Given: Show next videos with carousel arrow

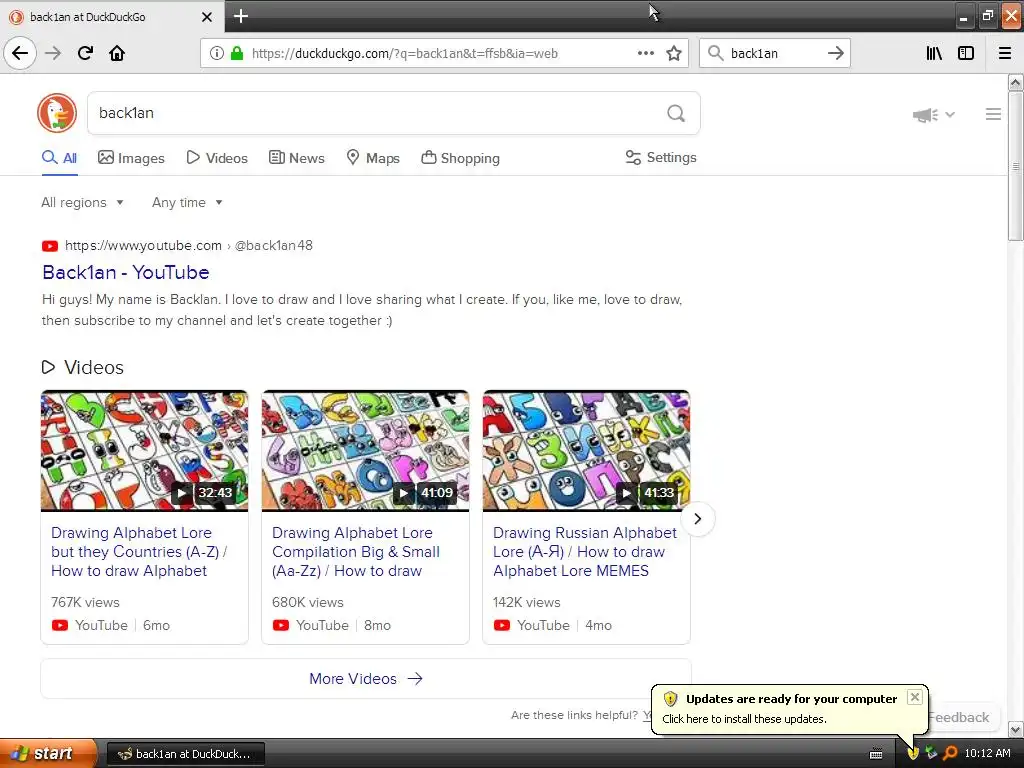Looking at the screenshot, I should click(697, 519).
